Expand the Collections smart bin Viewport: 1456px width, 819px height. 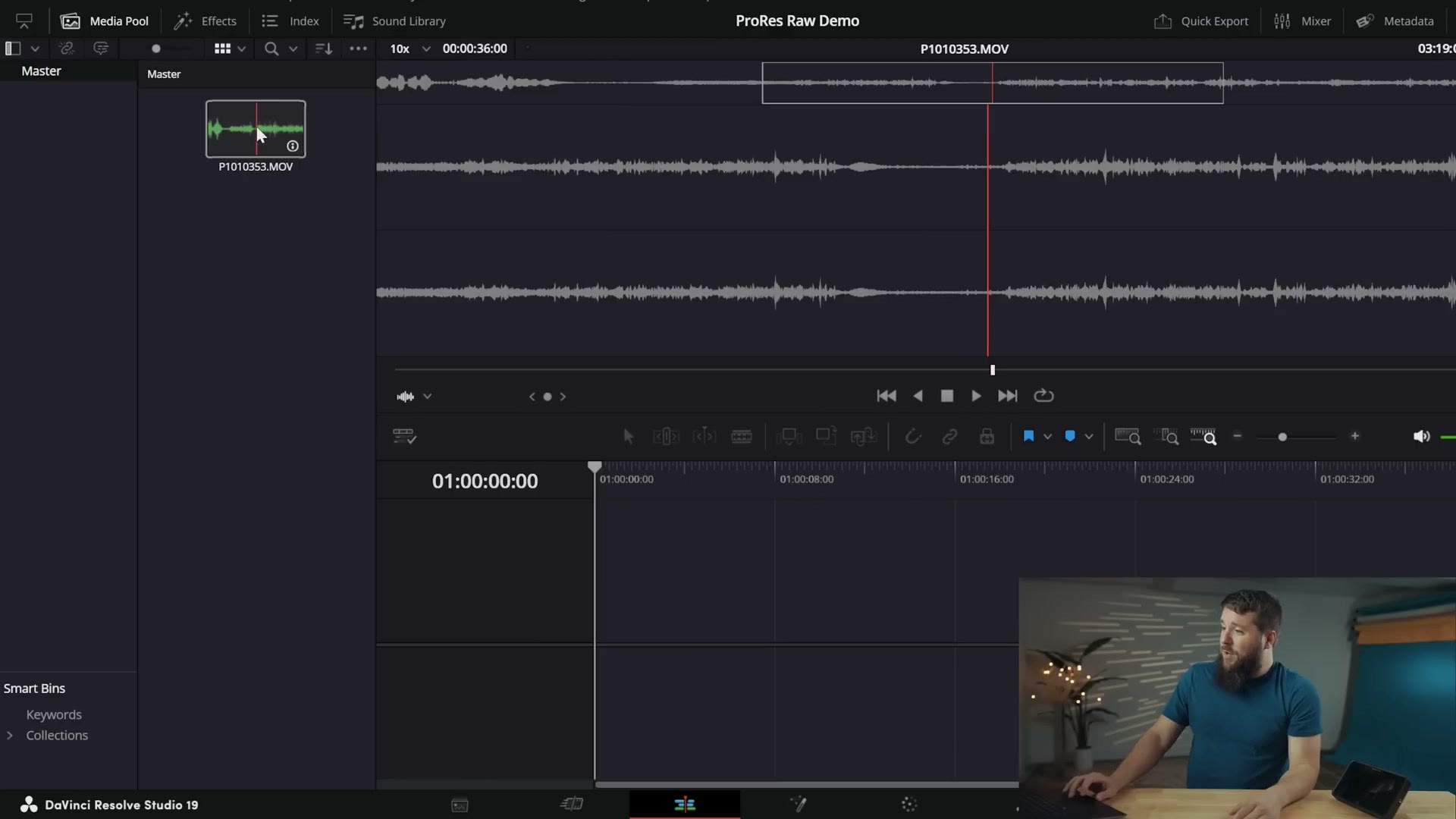(x=10, y=735)
